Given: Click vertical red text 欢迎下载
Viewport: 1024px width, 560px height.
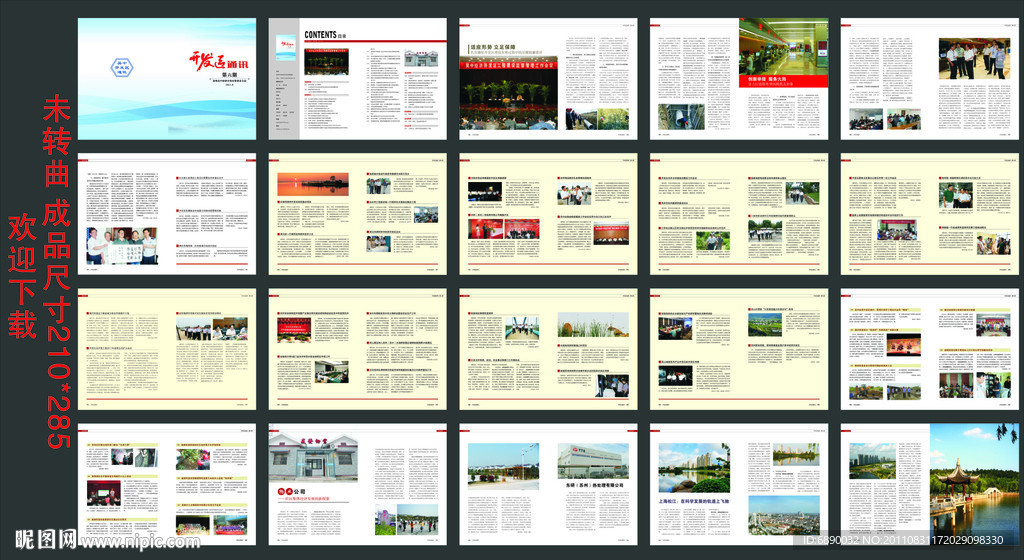Looking at the screenshot, I should click(x=22, y=275).
